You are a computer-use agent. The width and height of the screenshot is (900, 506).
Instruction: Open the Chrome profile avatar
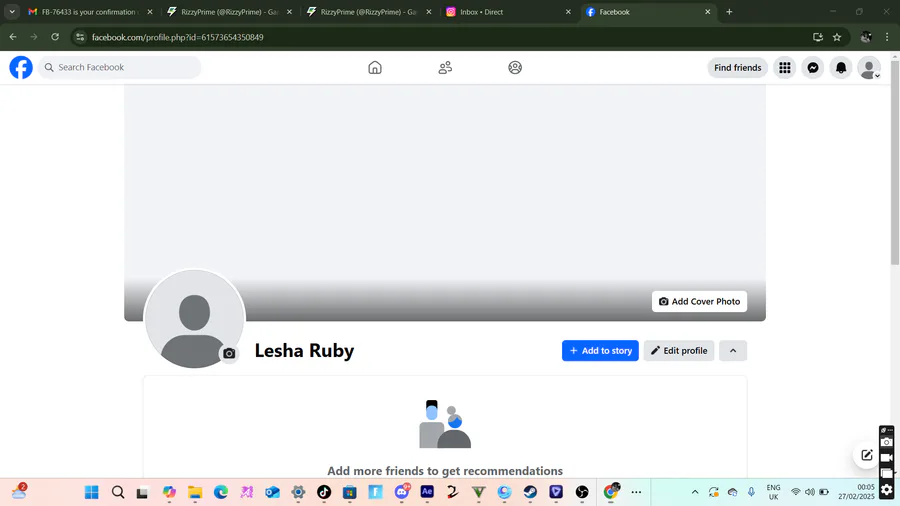point(866,37)
